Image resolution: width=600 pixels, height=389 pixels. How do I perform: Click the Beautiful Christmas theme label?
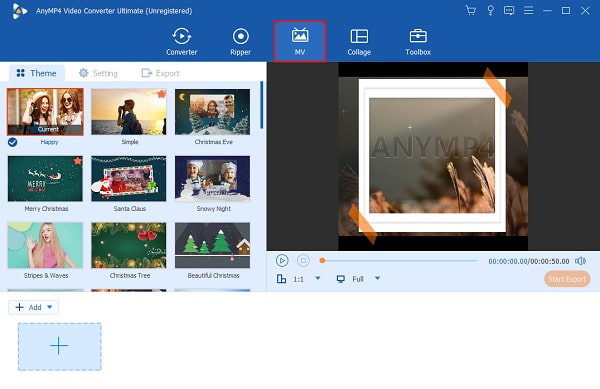click(213, 275)
